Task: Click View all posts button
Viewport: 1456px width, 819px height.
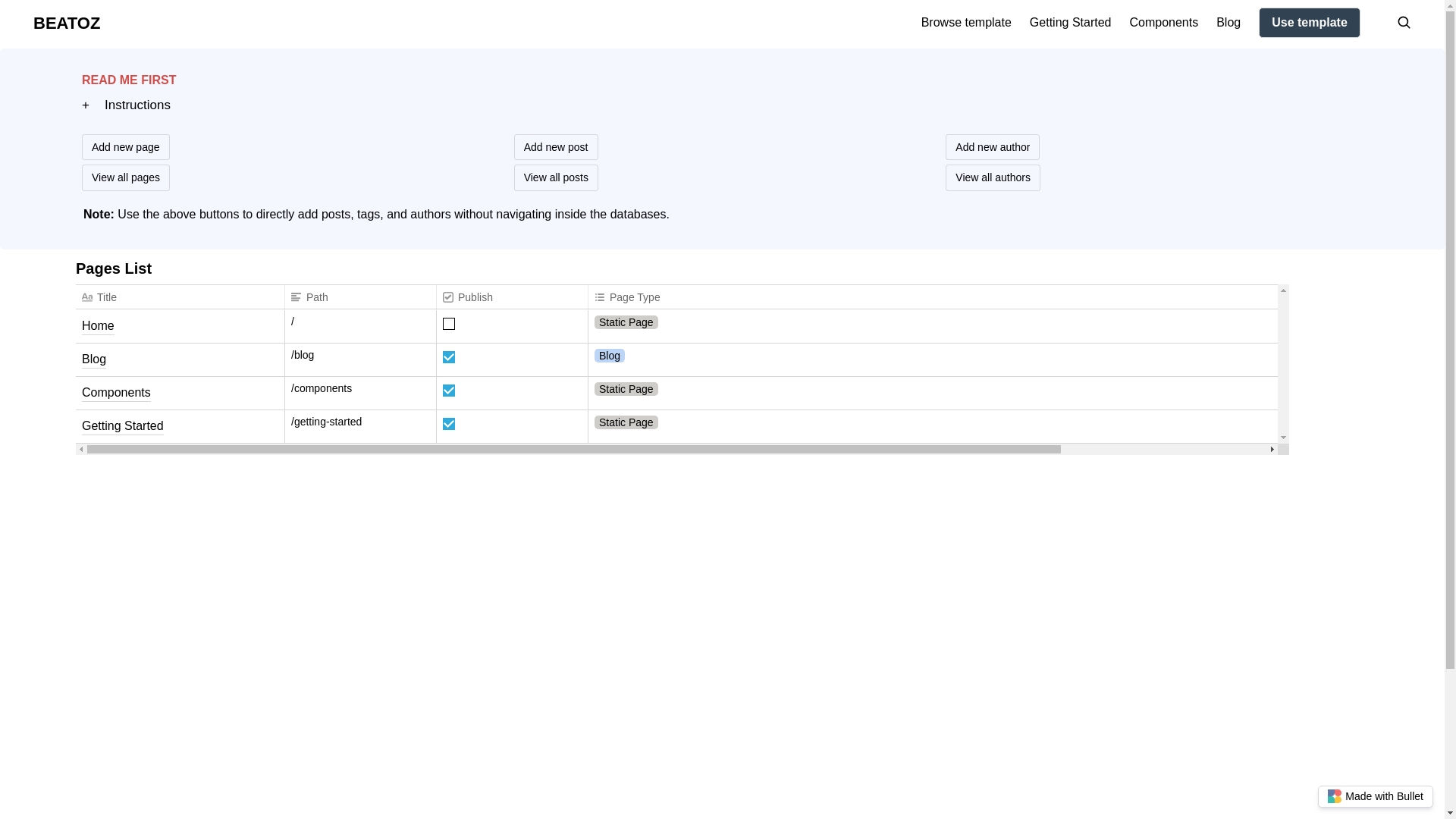Action: point(556,177)
